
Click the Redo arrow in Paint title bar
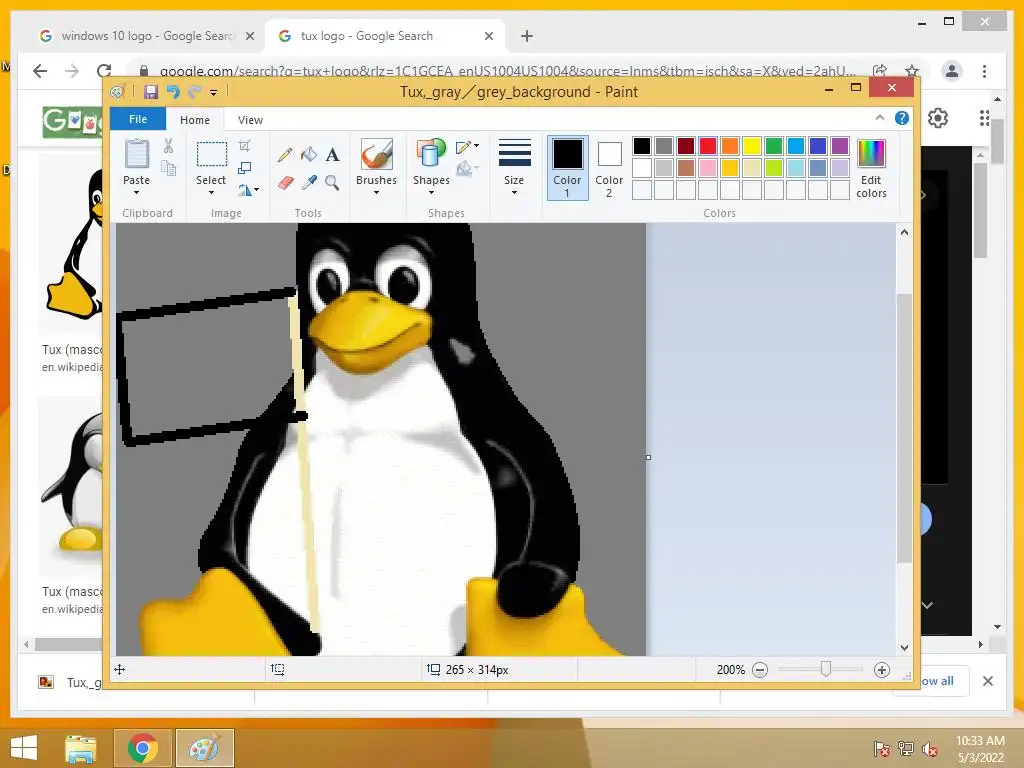tap(194, 92)
